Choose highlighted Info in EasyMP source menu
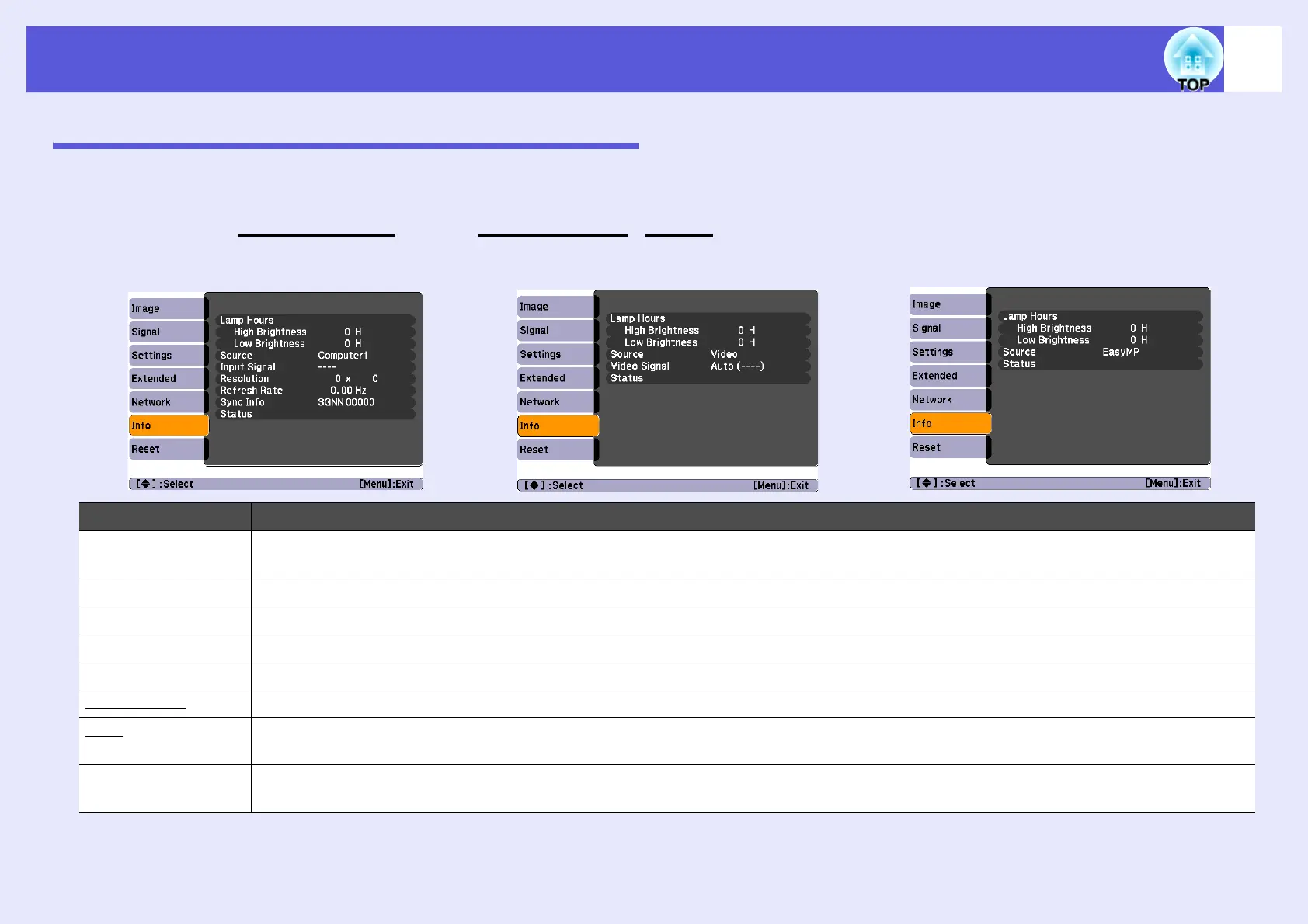 [x=950, y=423]
